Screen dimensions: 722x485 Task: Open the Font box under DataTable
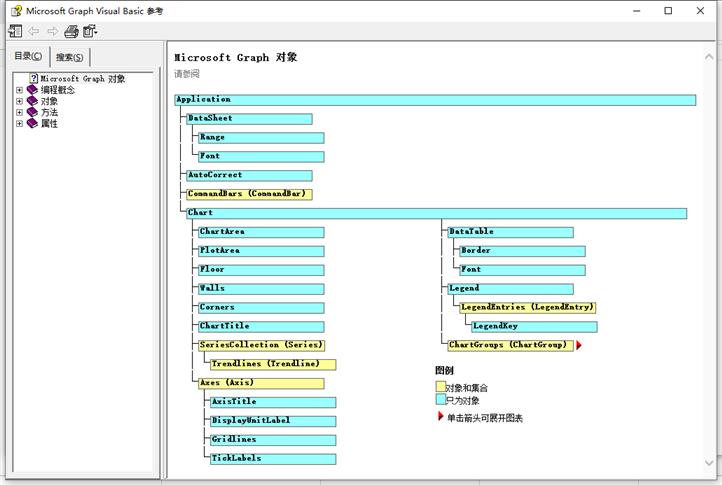(x=523, y=270)
